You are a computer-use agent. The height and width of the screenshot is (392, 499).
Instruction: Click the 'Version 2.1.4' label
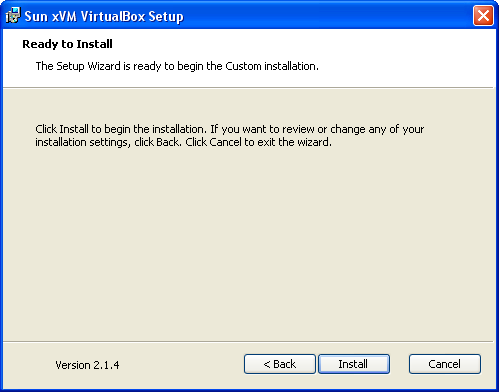pyautogui.click(x=87, y=365)
